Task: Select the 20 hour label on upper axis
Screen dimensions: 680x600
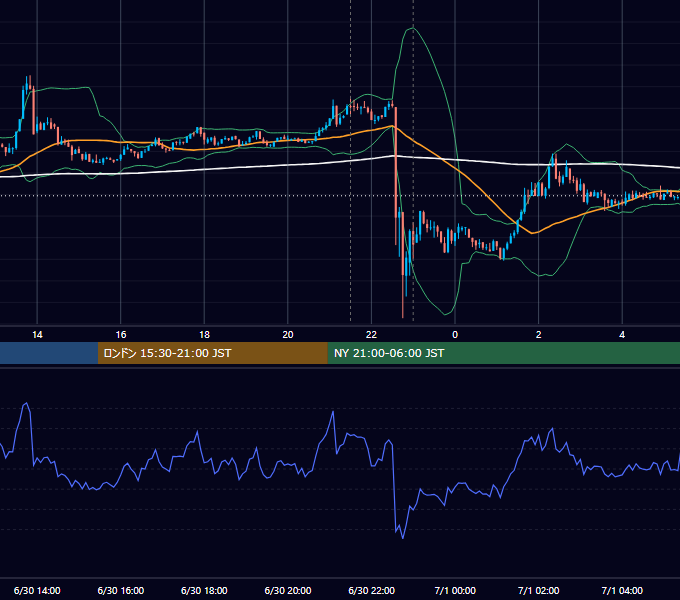Action: pos(288,335)
